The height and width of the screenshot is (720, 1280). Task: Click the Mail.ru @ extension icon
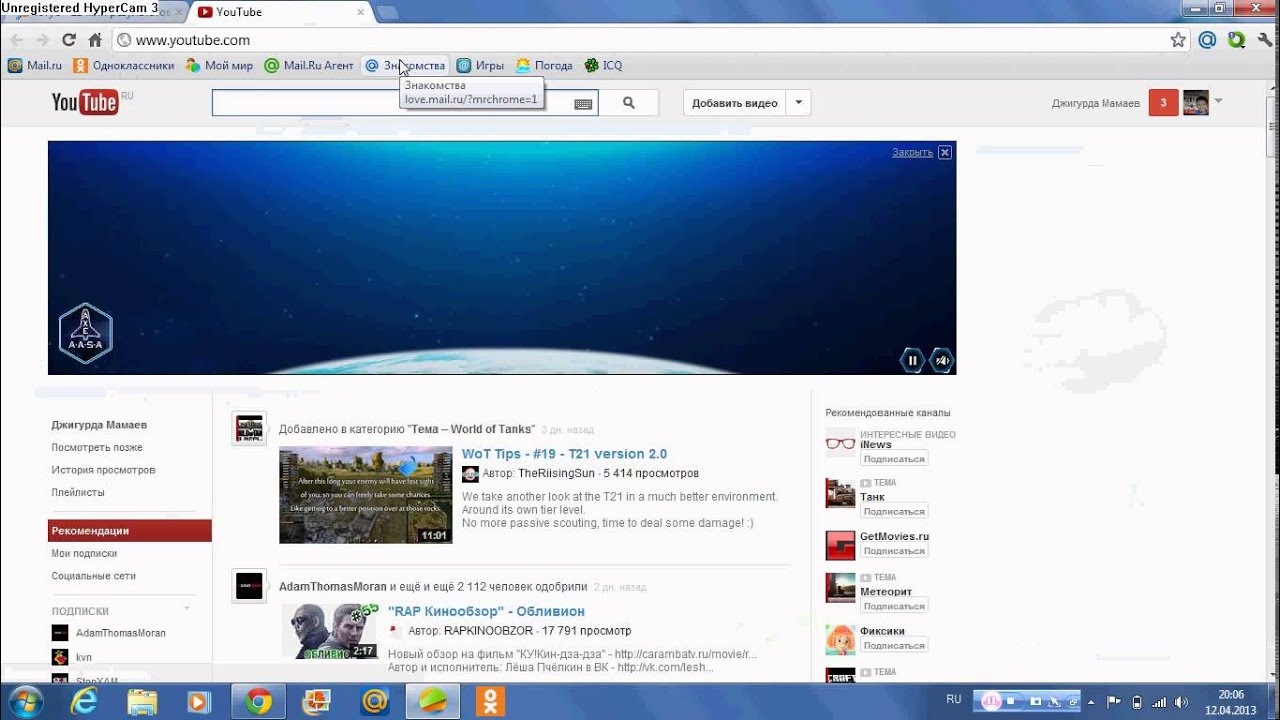[x=1207, y=40]
